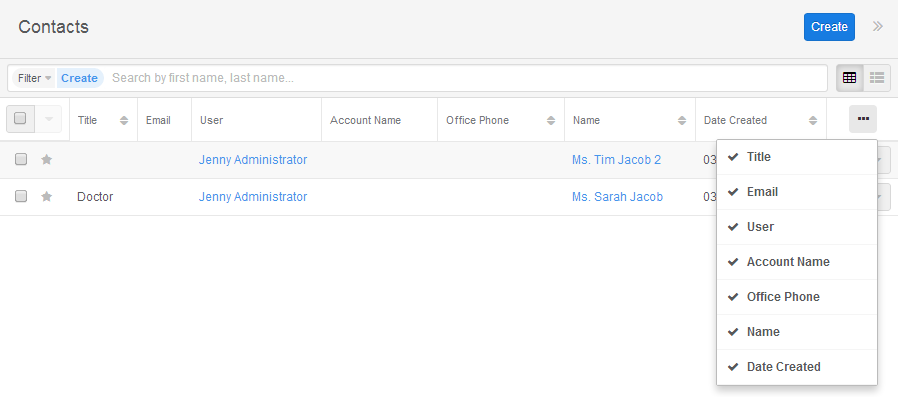Star the Ms. Tim Jacob 2 contact
The image size is (898, 397).
click(47, 160)
